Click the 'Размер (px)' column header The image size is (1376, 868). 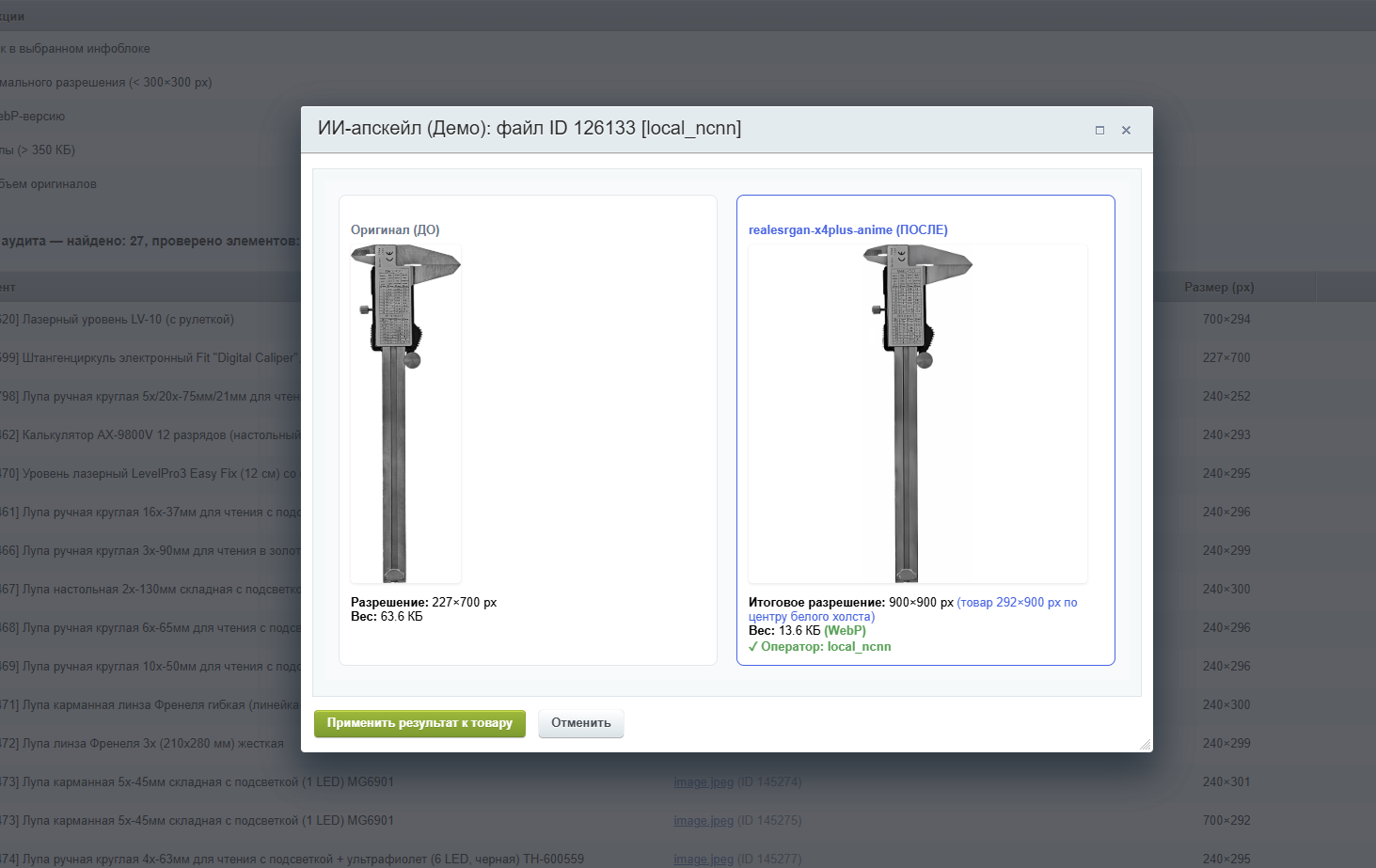point(1219,288)
